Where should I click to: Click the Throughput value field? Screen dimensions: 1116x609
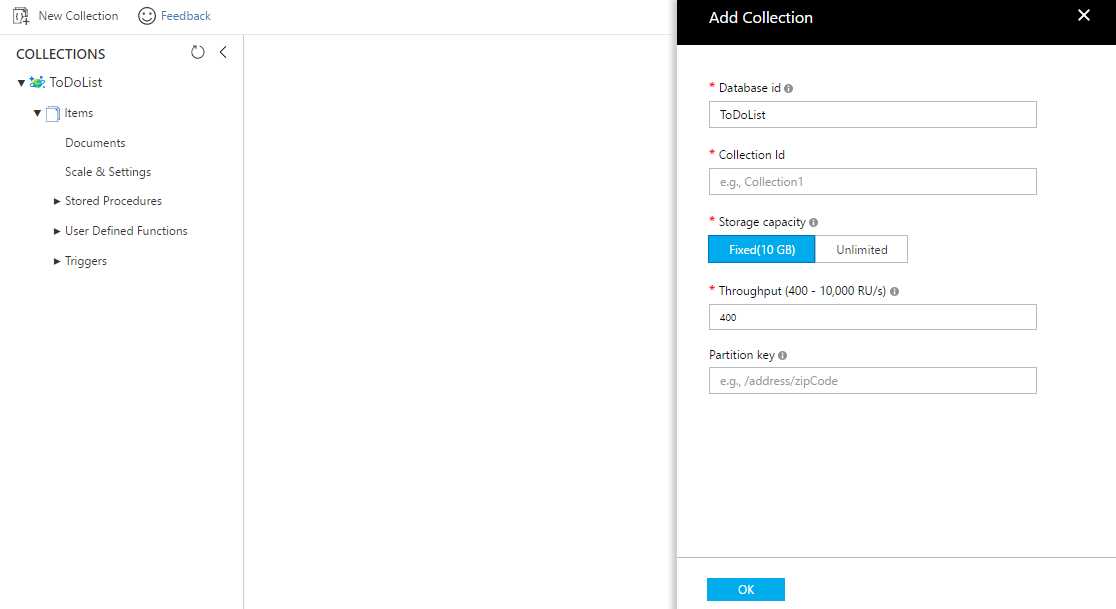click(872, 317)
